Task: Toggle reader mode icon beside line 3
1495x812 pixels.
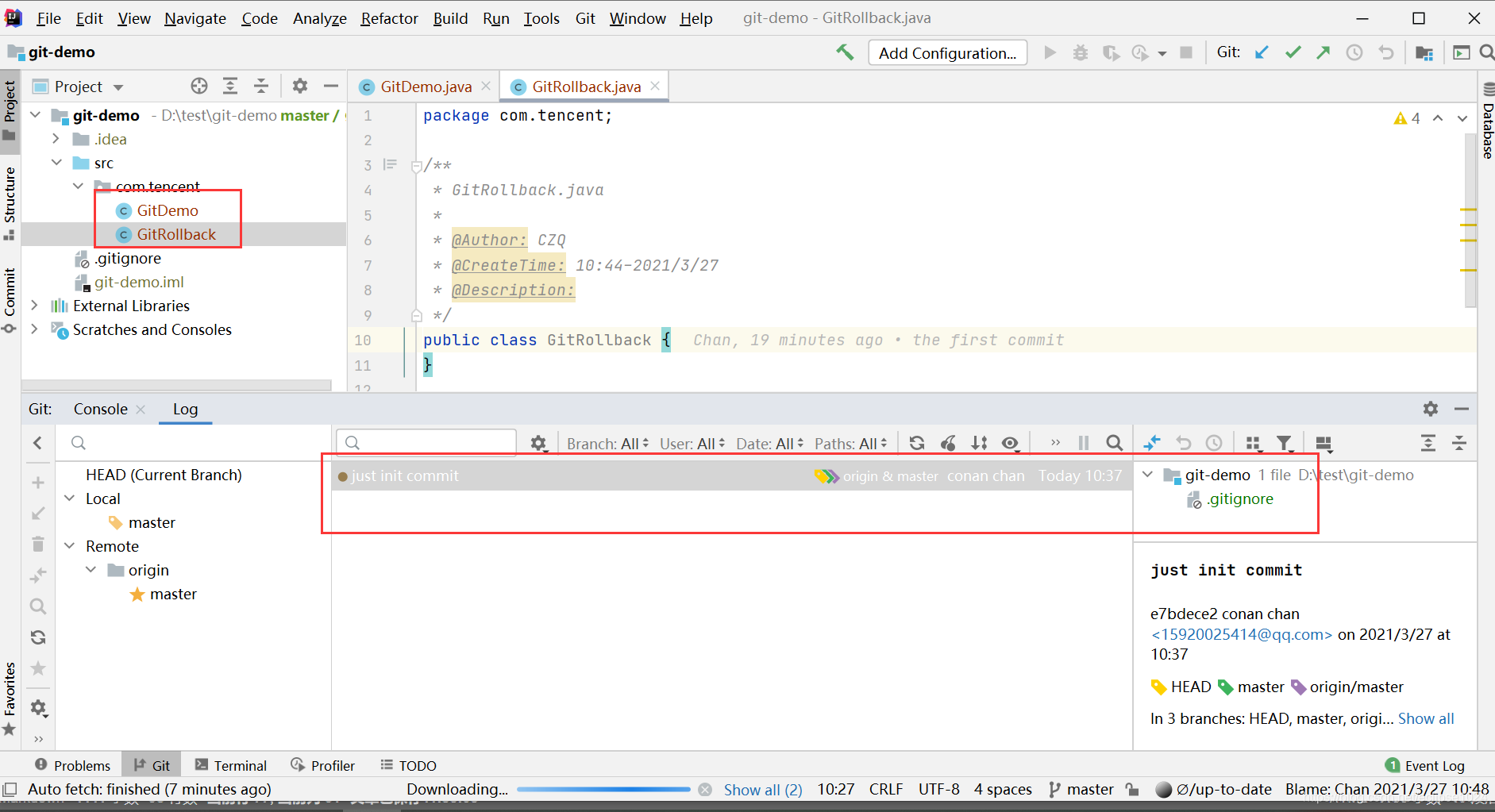Action: click(390, 164)
